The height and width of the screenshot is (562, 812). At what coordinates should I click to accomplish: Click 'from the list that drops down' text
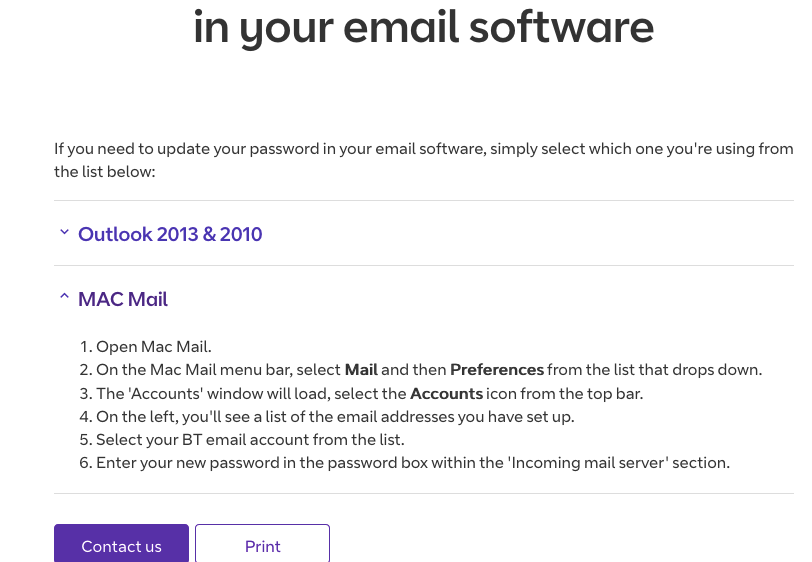coord(655,370)
